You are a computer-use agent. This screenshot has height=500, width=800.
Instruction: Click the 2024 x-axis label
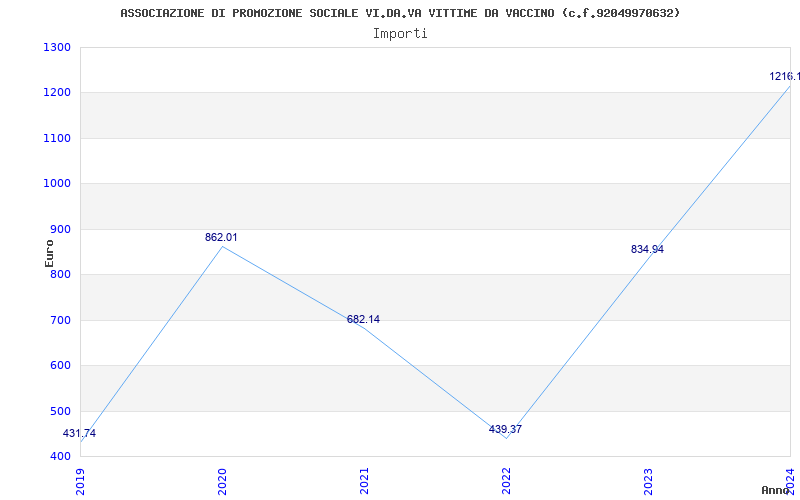[x=790, y=481]
